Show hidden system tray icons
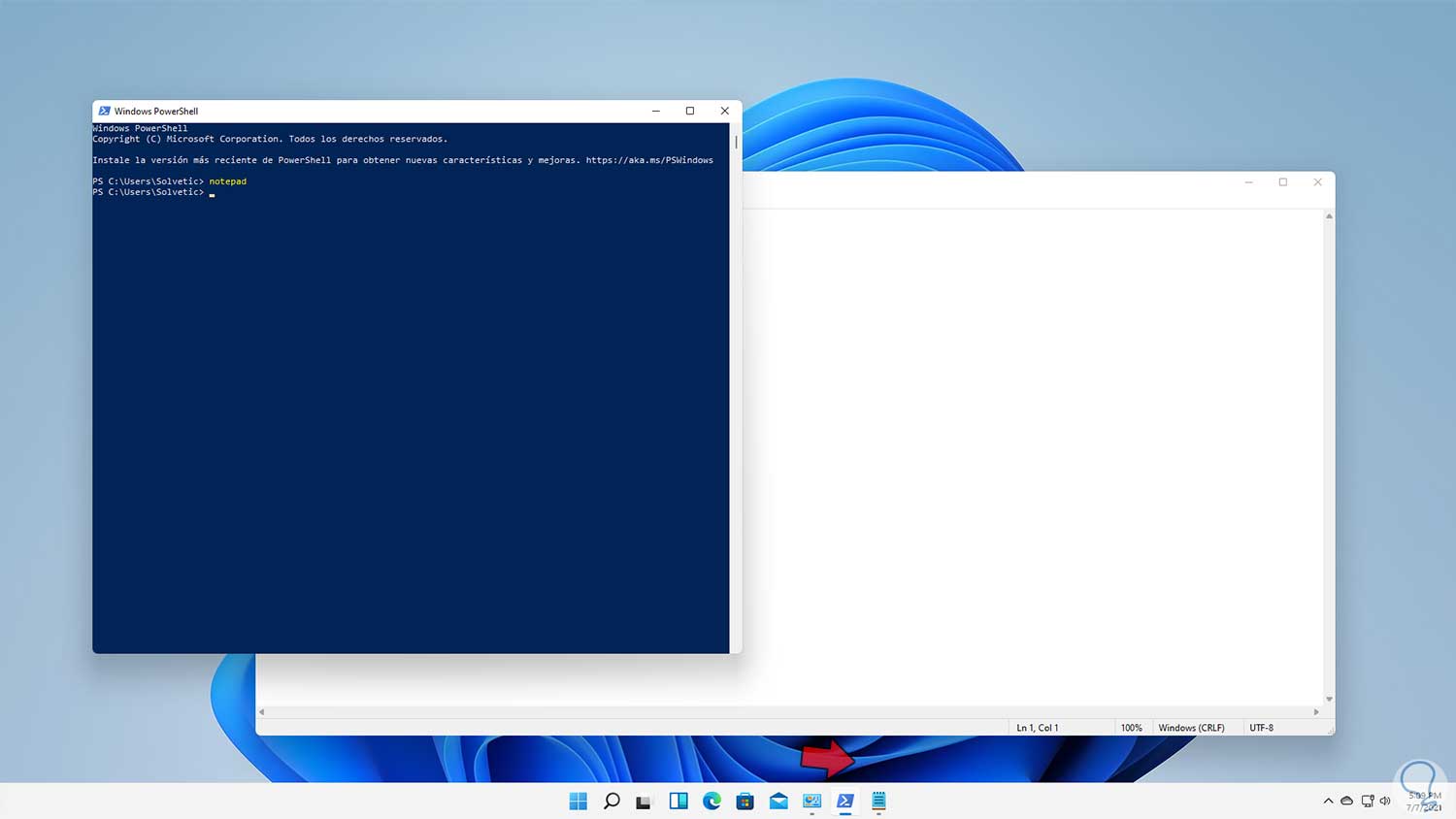This screenshot has width=1456, height=819. coord(1328,802)
